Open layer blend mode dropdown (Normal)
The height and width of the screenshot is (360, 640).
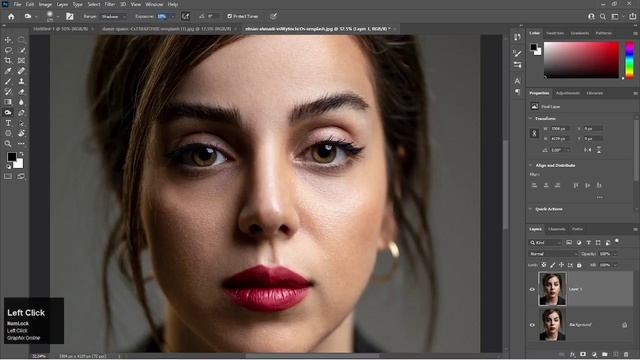pos(553,254)
